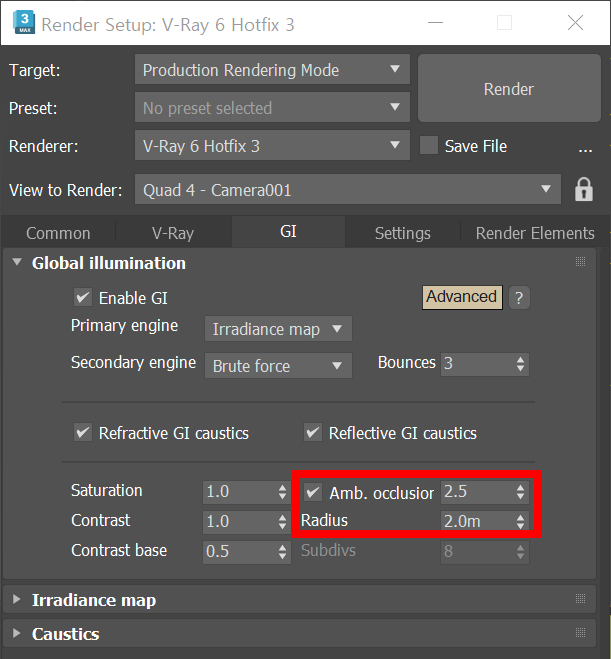This screenshot has width=611, height=659.
Task: Click the lock view icon
Action: (584, 190)
